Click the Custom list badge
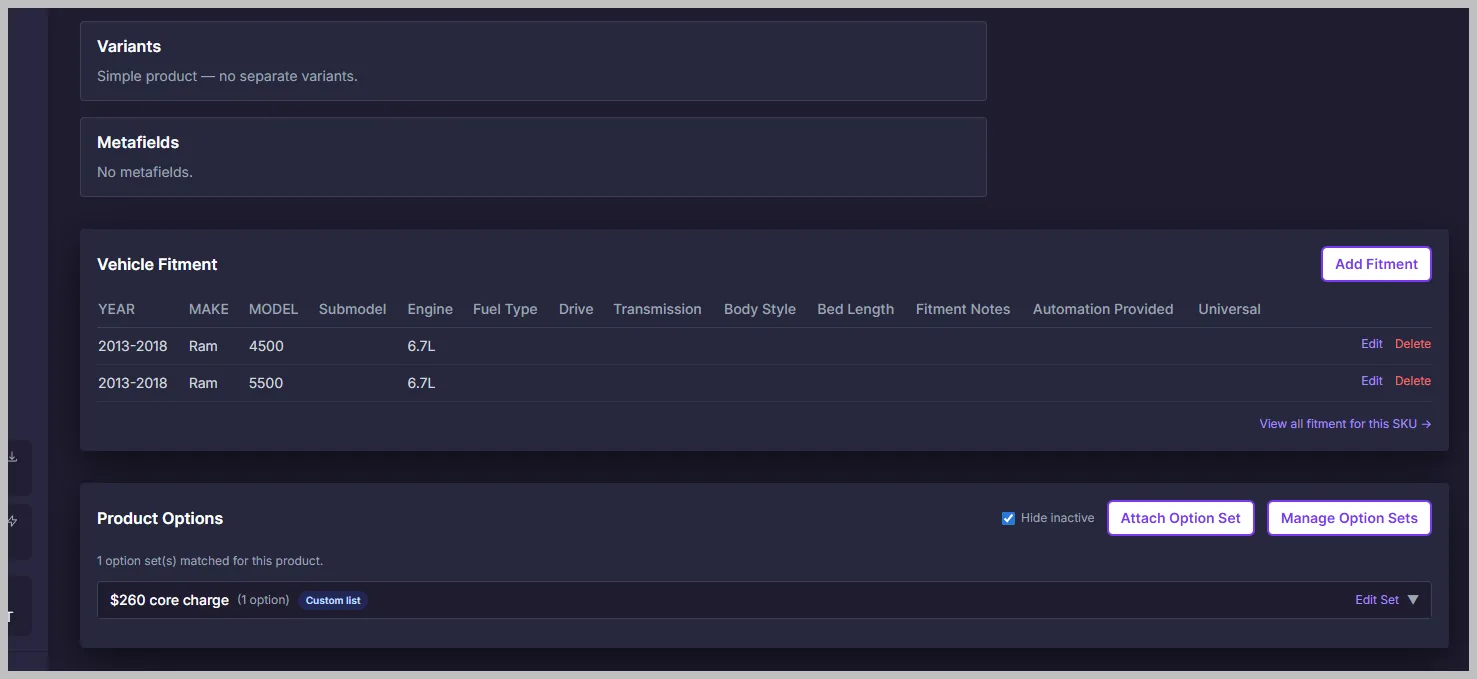 point(333,600)
